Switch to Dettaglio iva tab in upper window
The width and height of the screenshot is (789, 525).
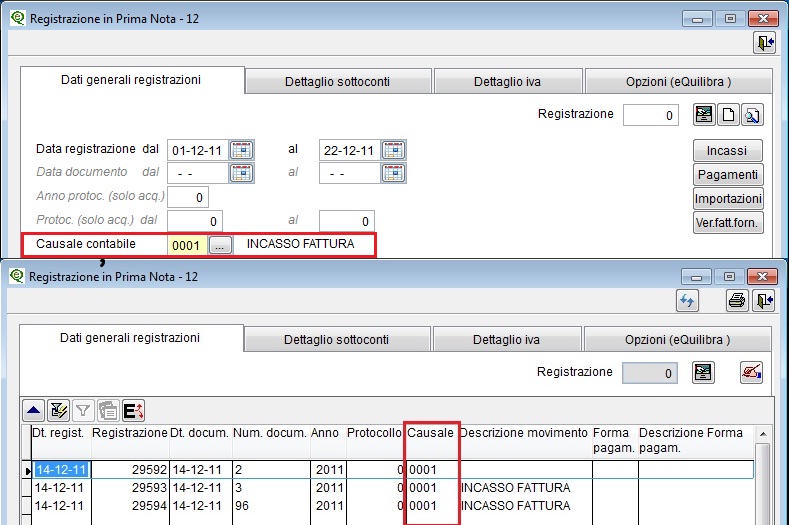pos(507,82)
